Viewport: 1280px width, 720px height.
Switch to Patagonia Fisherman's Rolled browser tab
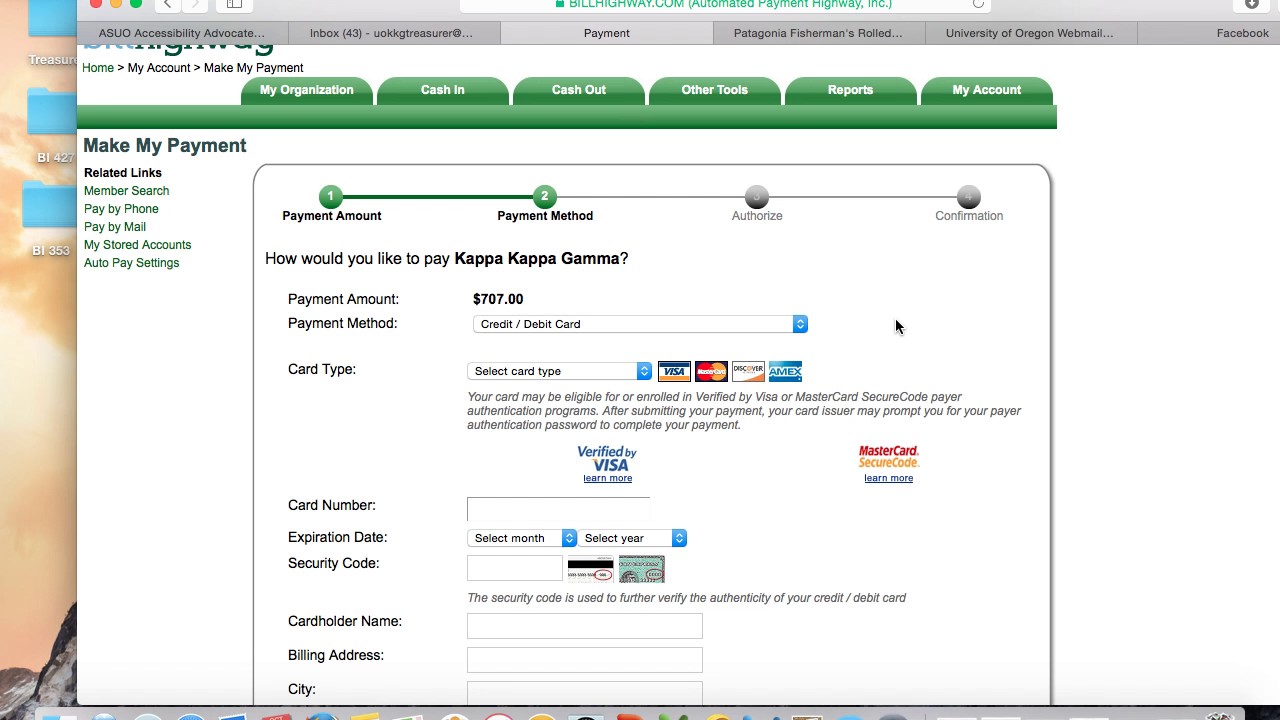(x=818, y=33)
